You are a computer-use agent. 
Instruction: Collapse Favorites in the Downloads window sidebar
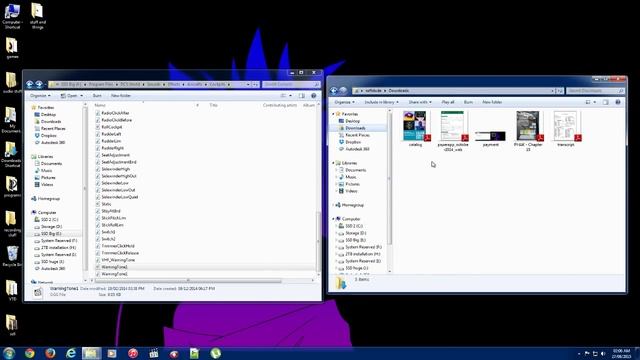tap(333, 114)
